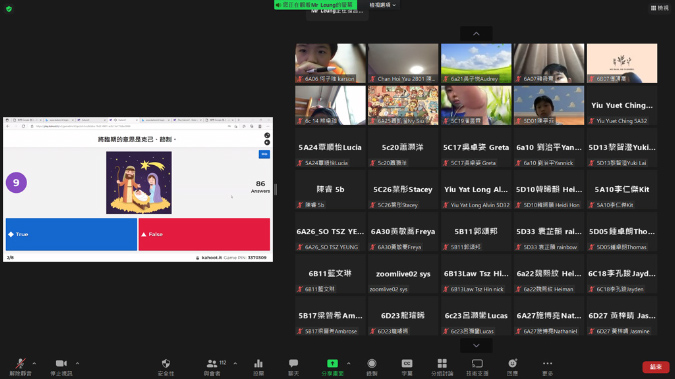Show next page of participant gallery
Image resolution: width=675 pixels, height=379 pixels.
click(x=476, y=345)
